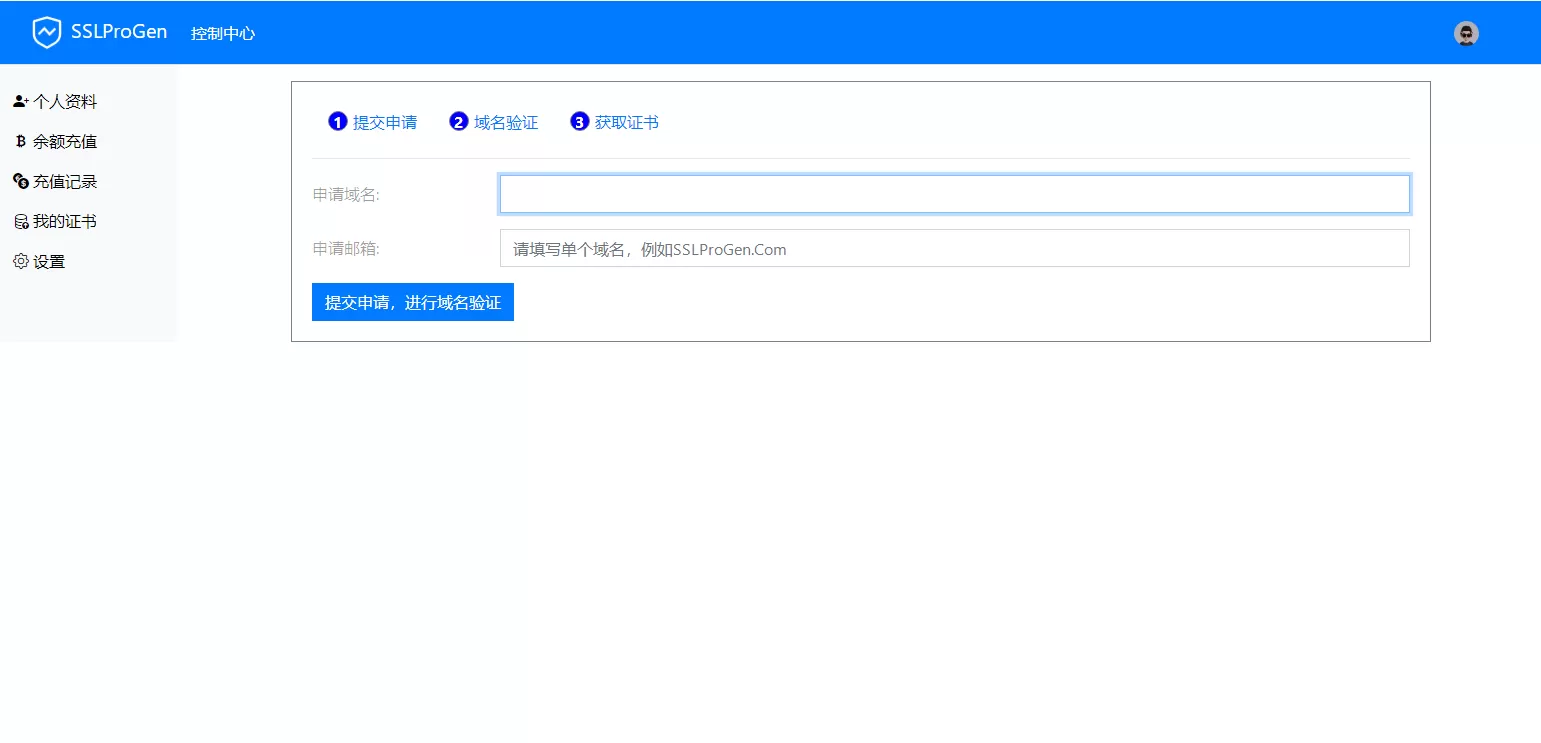Focus the 申请域名 input field

[x=954, y=194]
